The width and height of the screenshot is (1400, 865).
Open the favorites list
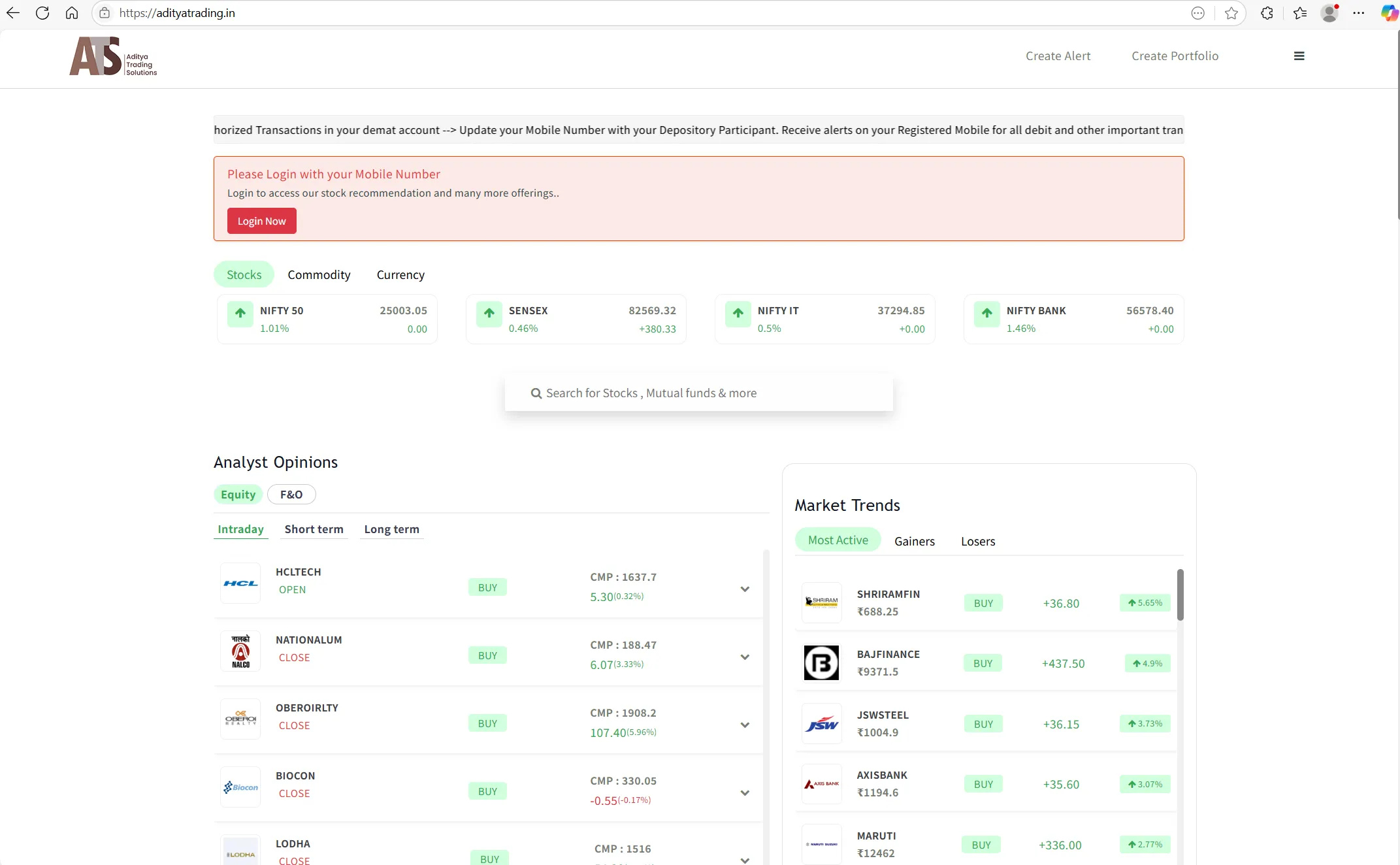pyautogui.click(x=1300, y=13)
